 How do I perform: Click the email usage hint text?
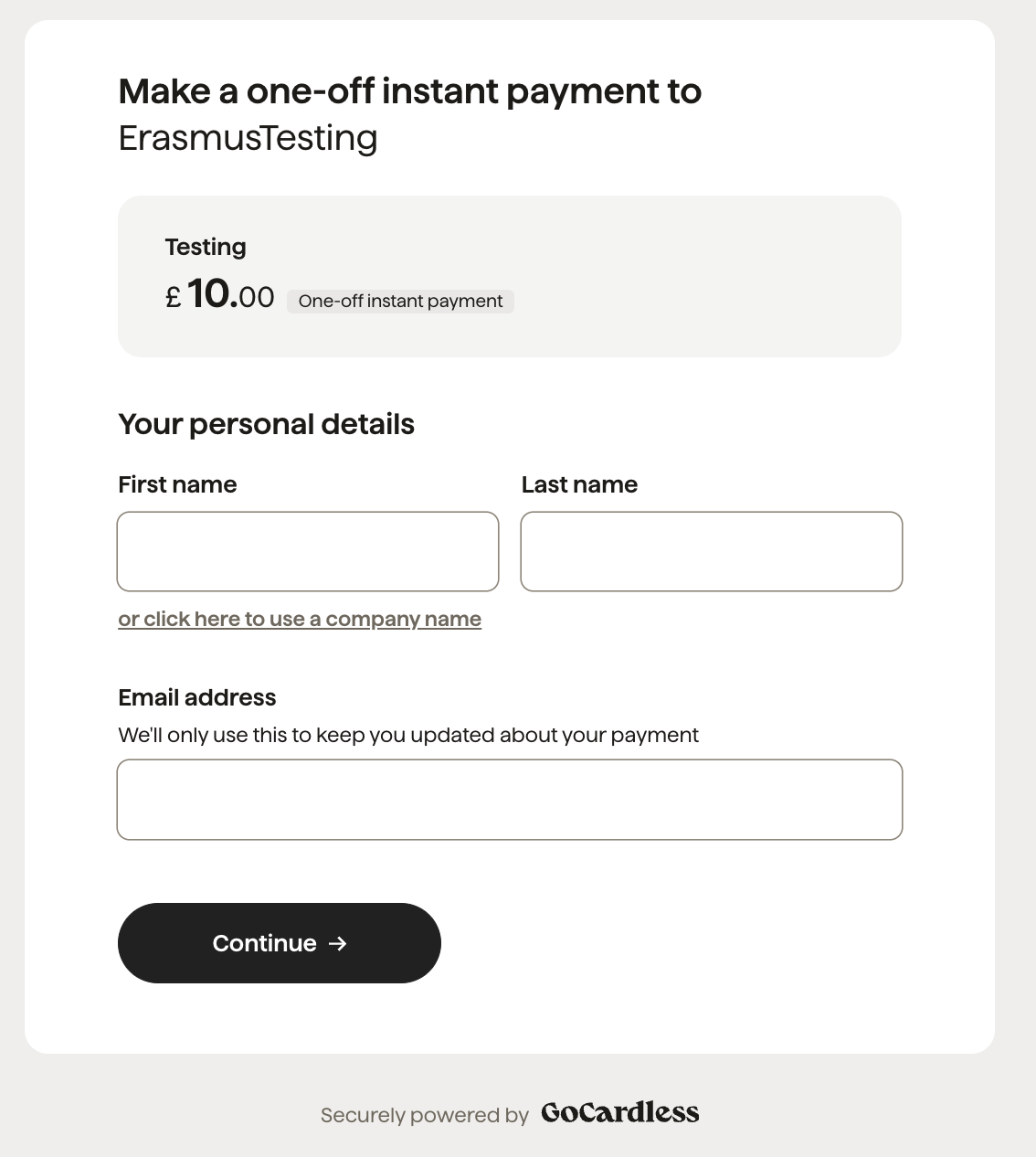(x=408, y=735)
